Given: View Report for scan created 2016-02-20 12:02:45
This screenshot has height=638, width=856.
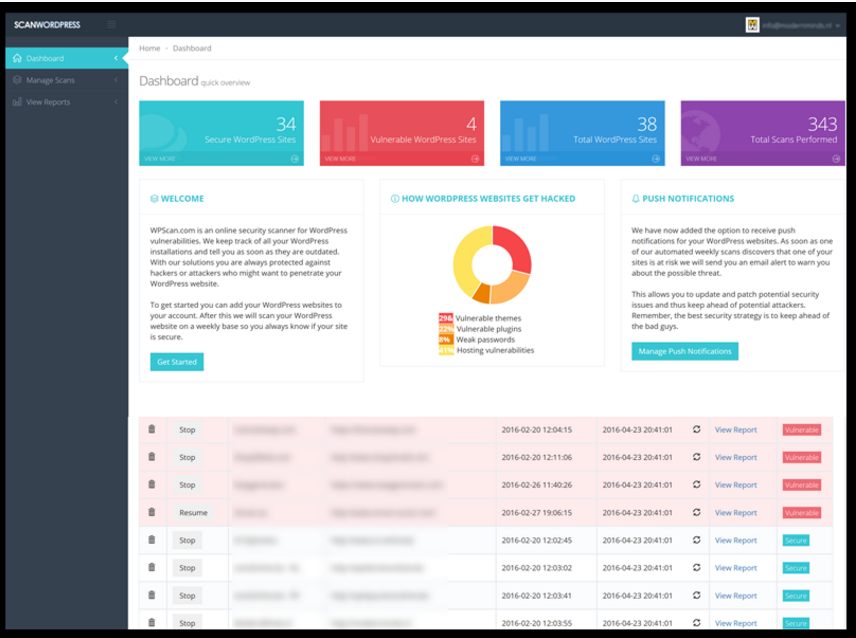Looking at the screenshot, I should (736, 540).
